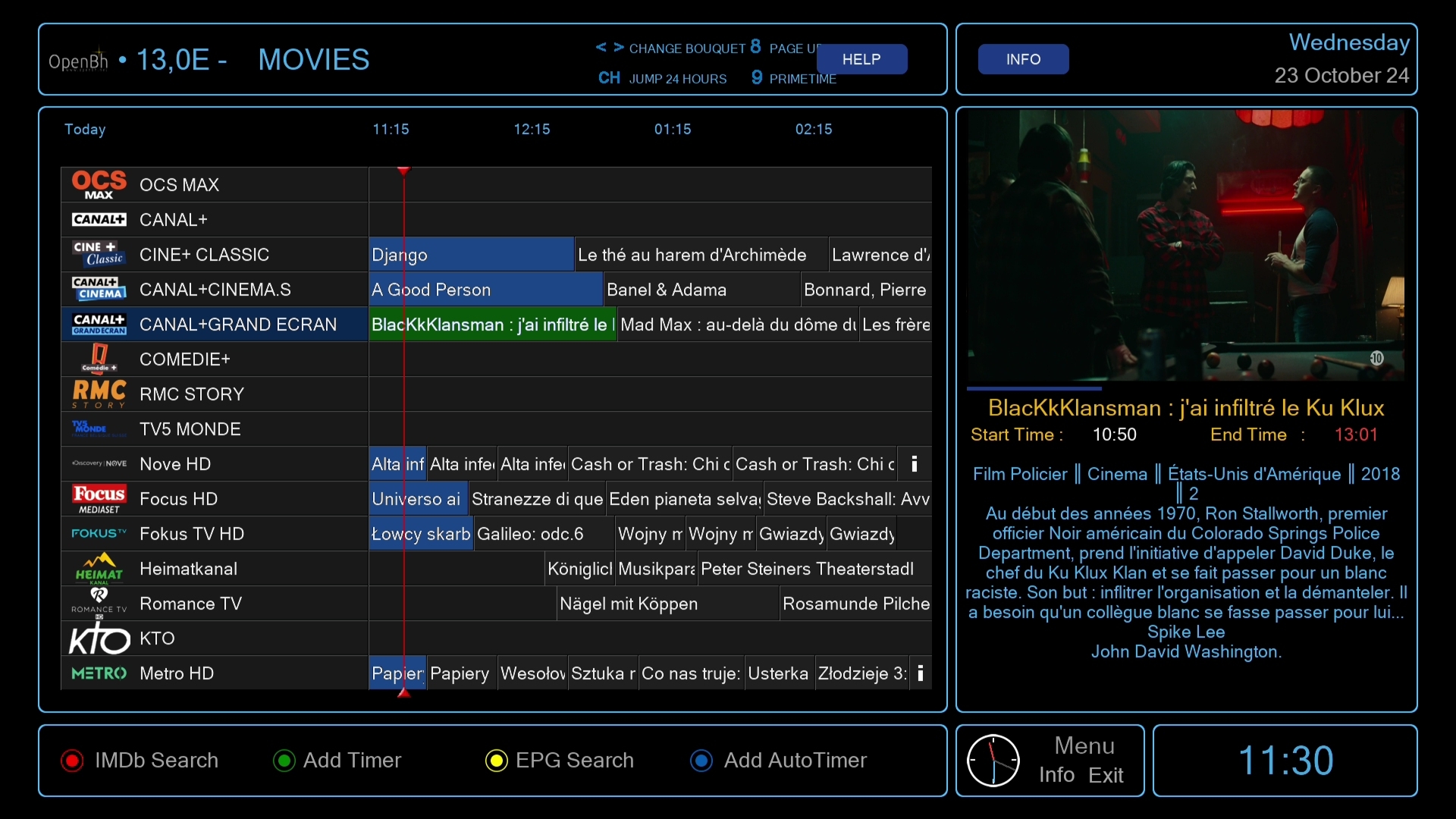
Task: Select the Django programme
Action: click(471, 255)
